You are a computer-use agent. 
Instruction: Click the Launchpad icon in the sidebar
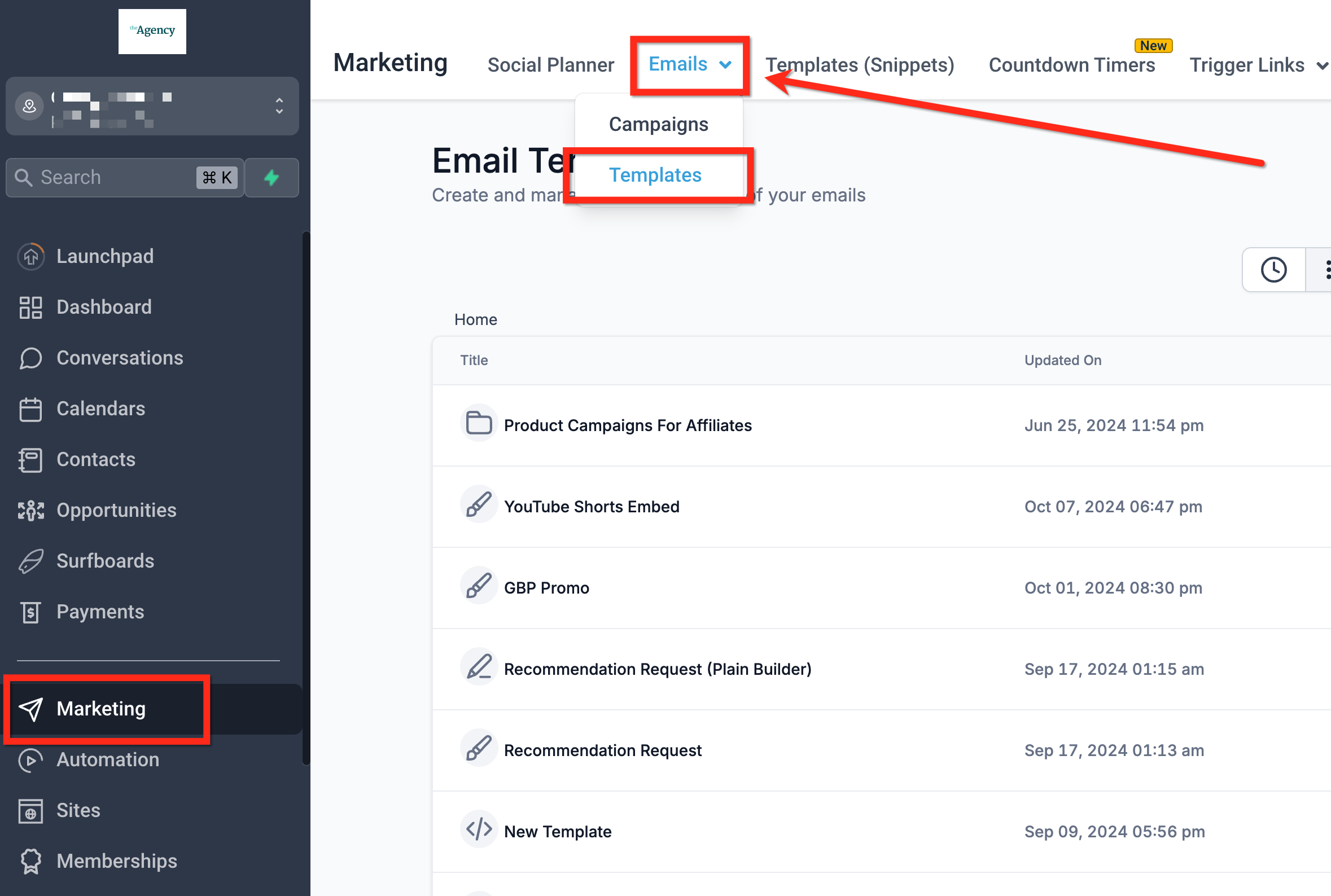[31, 257]
